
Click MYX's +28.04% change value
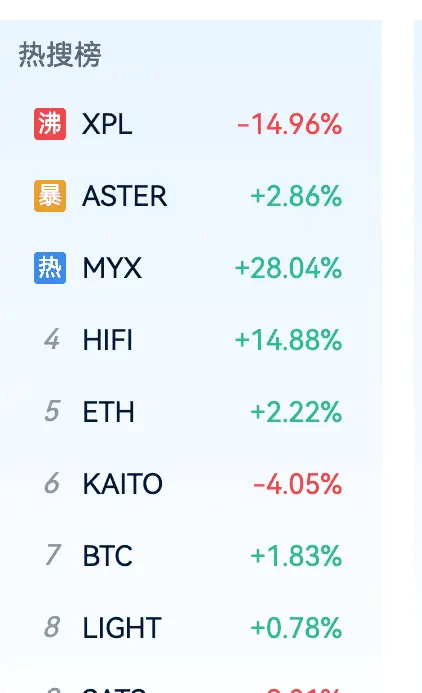[x=289, y=268]
